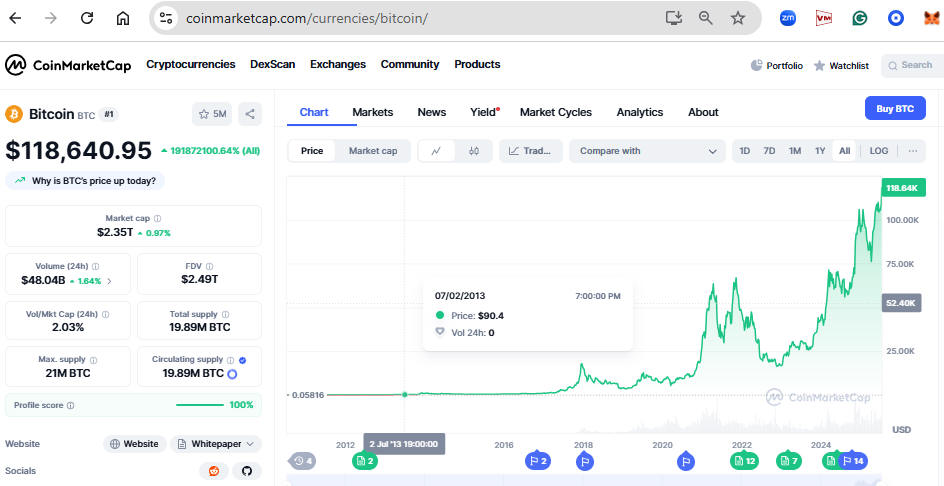Viewport: 944px width, 486px height.
Task: Expand Volume (24h) details chevron
Action: tap(109, 281)
